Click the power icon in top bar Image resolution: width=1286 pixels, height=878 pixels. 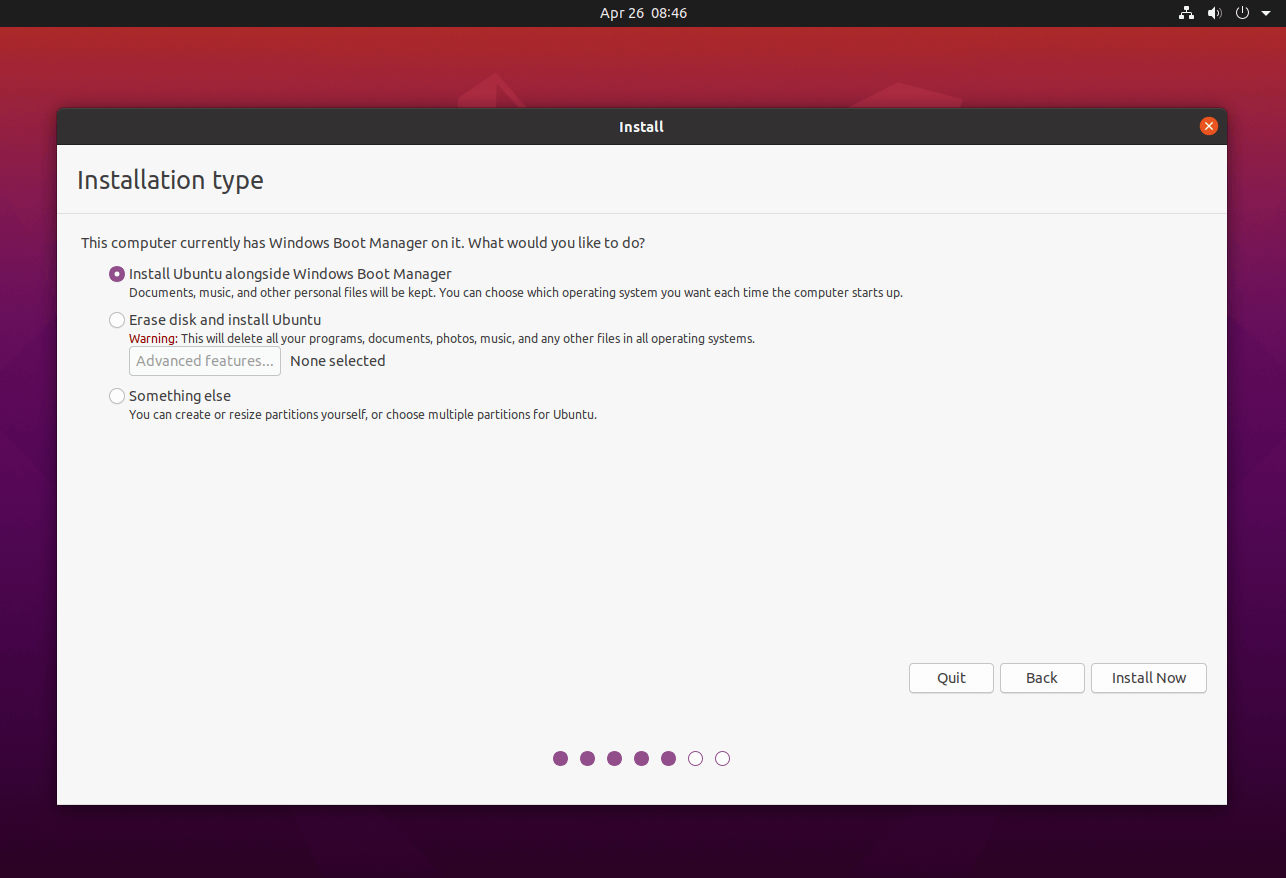(x=1243, y=13)
